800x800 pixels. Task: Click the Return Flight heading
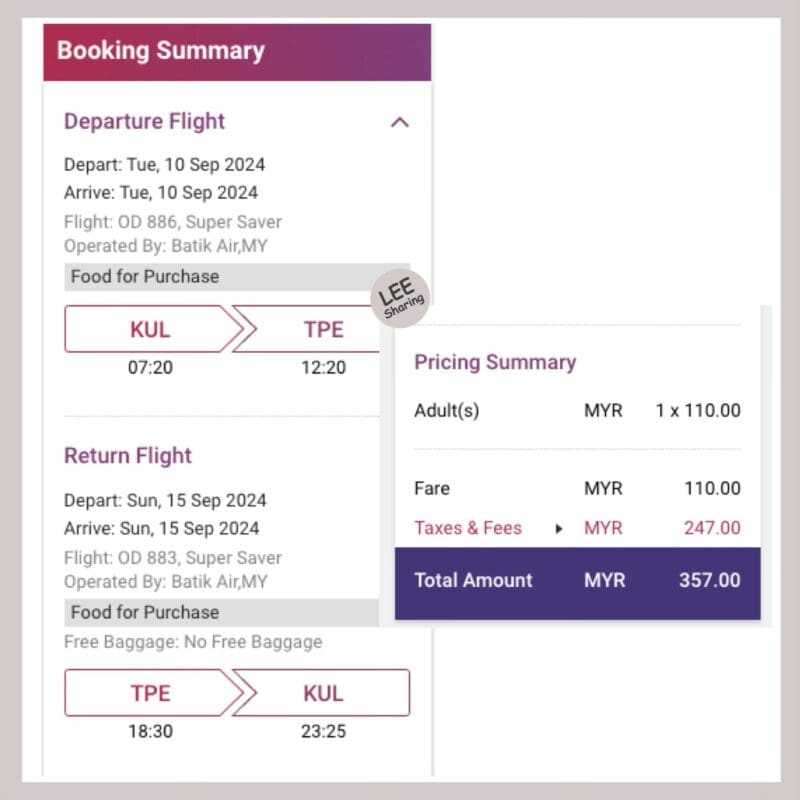pos(128,456)
